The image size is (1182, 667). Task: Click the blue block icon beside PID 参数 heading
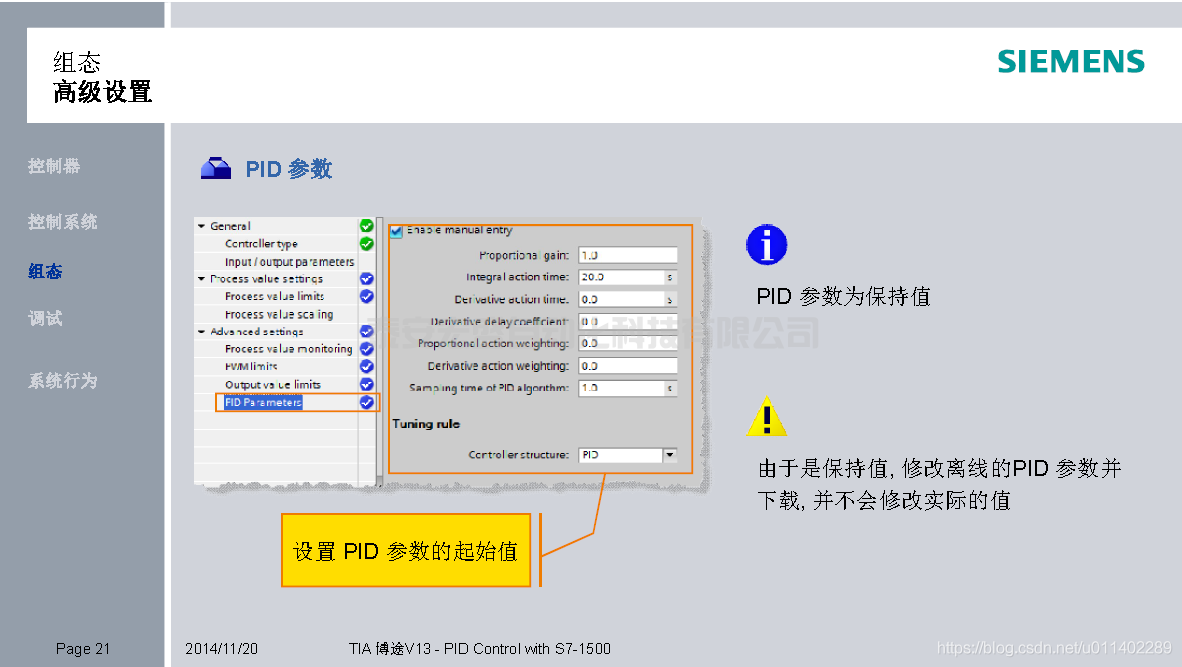(x=216, y=169)
